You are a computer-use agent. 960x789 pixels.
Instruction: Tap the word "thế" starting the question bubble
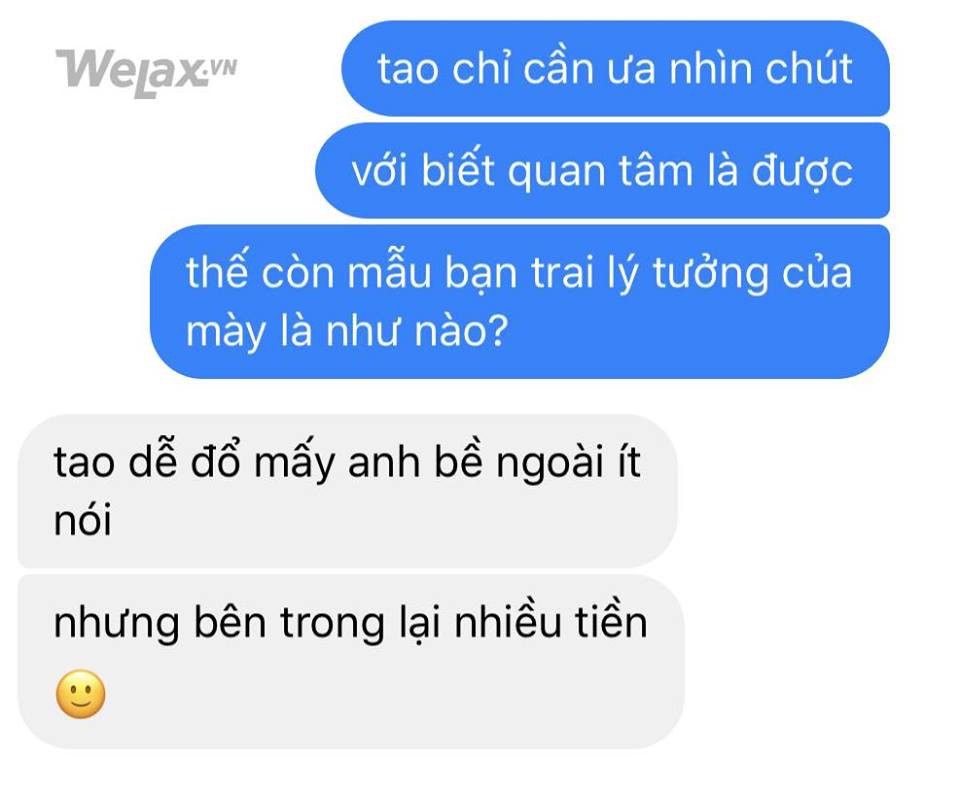[x=217, y=271]
